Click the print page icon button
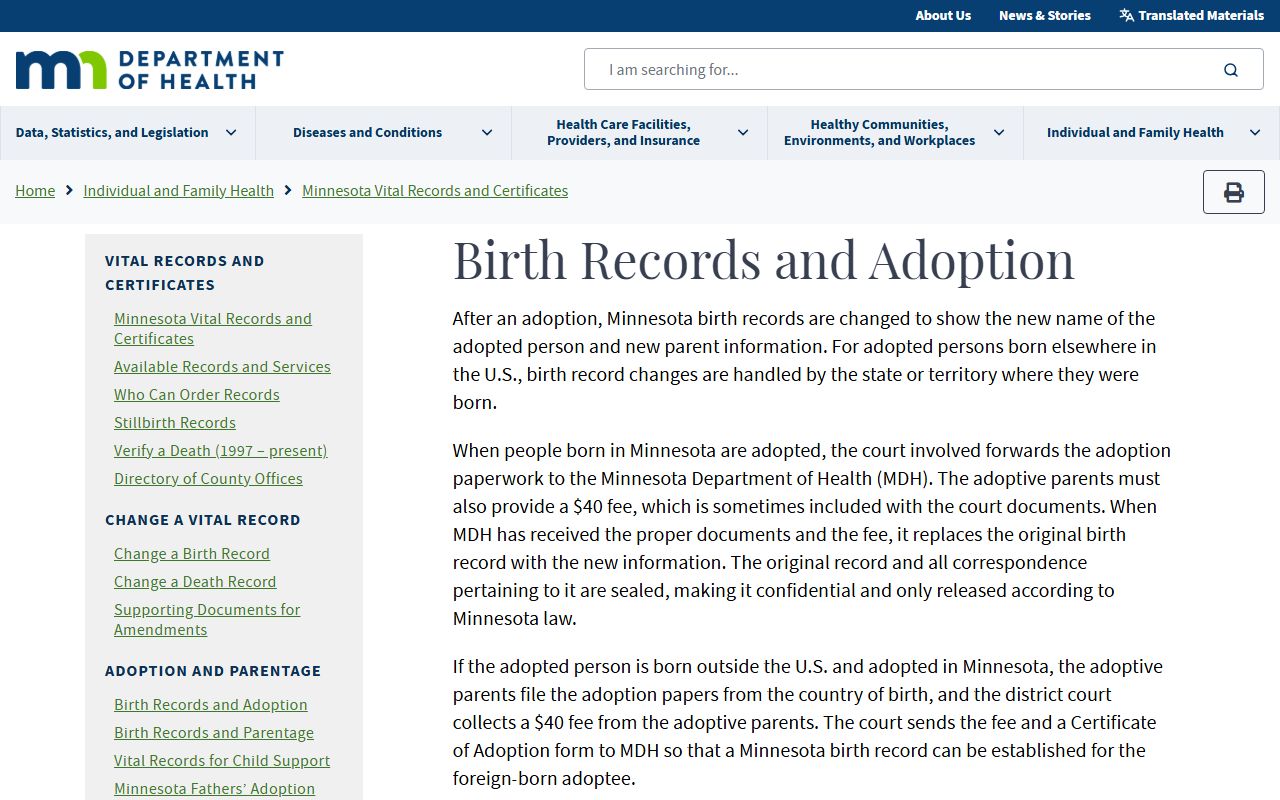 (x=1234, y=192)
